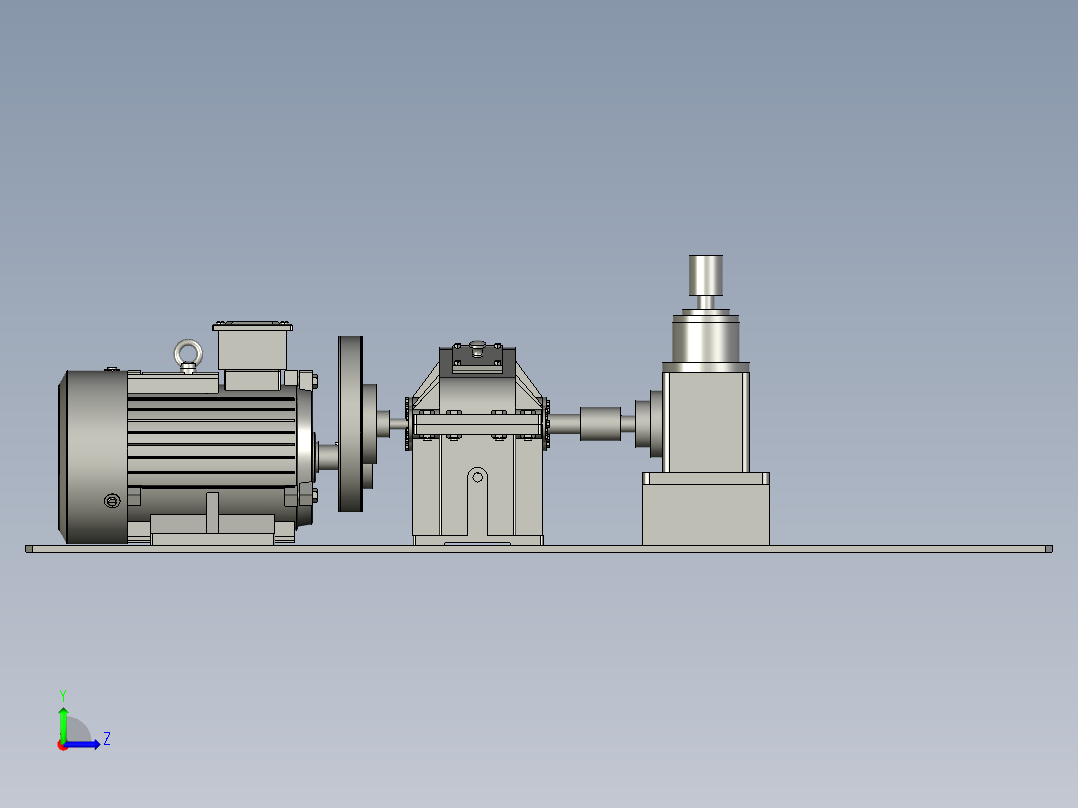Screen dimensions: 1078x808
Task: Select the motor's ribbed cooling-fin housing
Action: coord(211,441)
